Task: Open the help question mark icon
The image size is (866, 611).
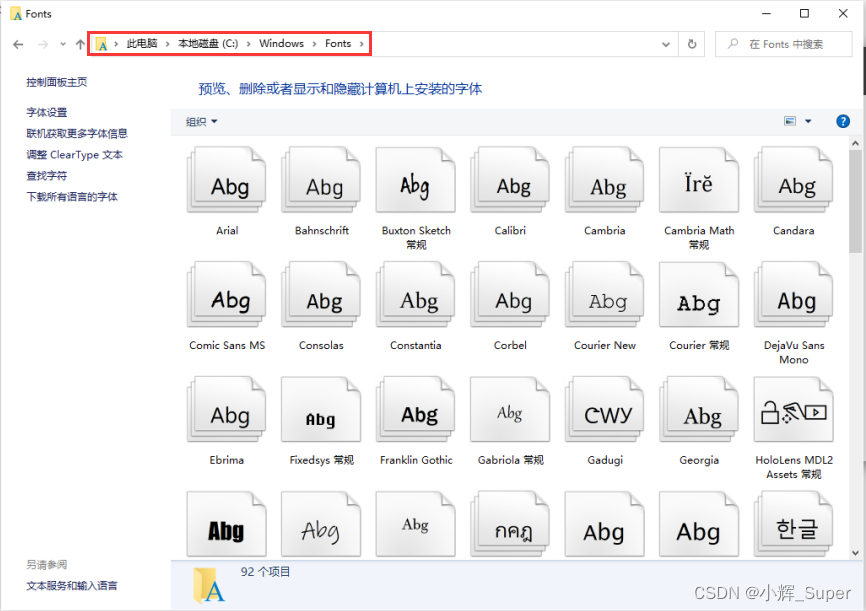Action: coord(843,121)
